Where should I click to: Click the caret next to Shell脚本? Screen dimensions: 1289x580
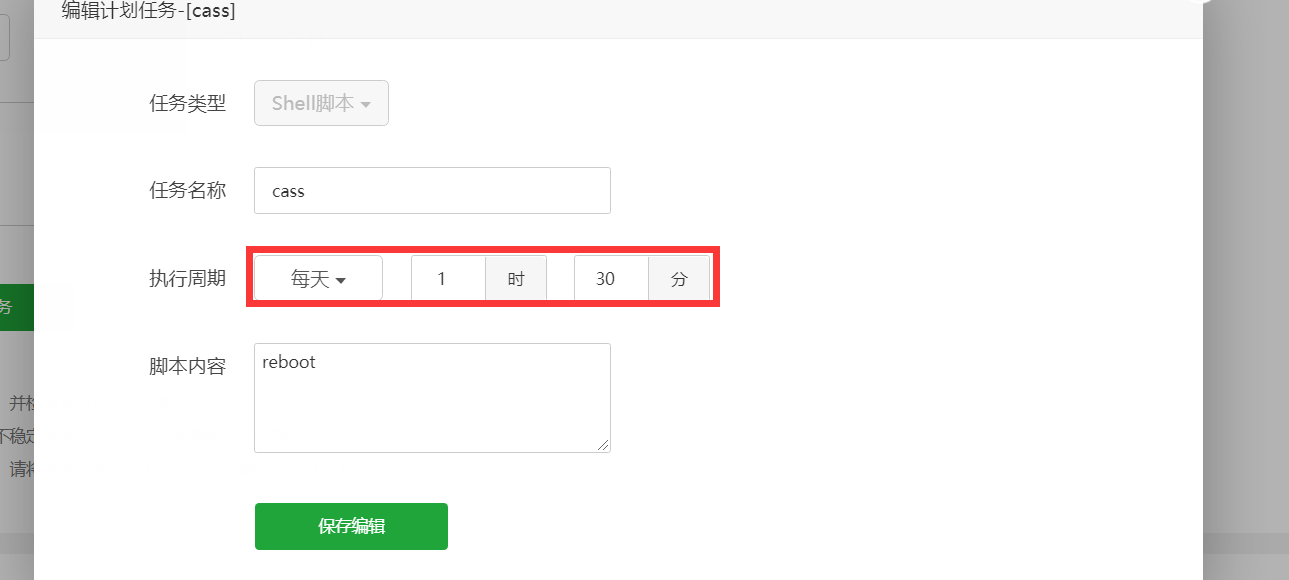[366, 104]
